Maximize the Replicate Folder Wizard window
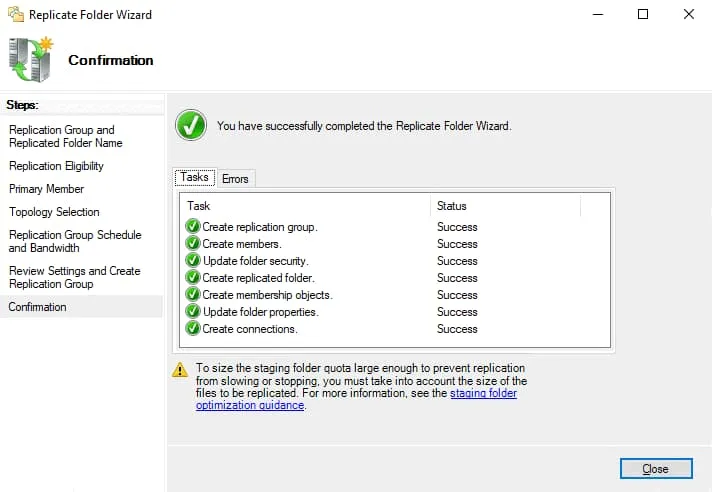This screenshot has height=492, width=712. point(643,14)
